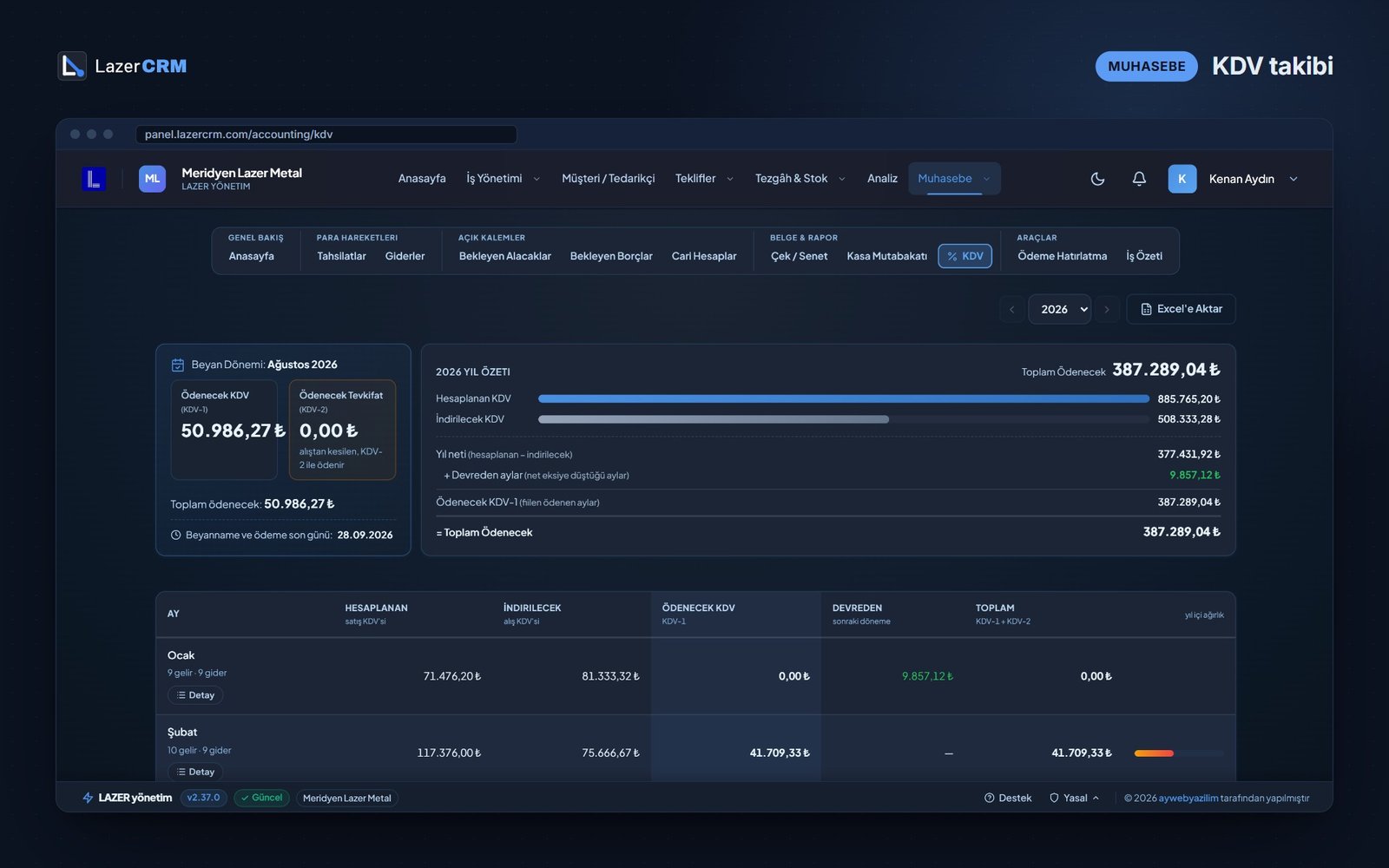The width and height of the screenshot is (1389, 868).
Task: Open notifications via the bell icon
Action: (1139, 179)
